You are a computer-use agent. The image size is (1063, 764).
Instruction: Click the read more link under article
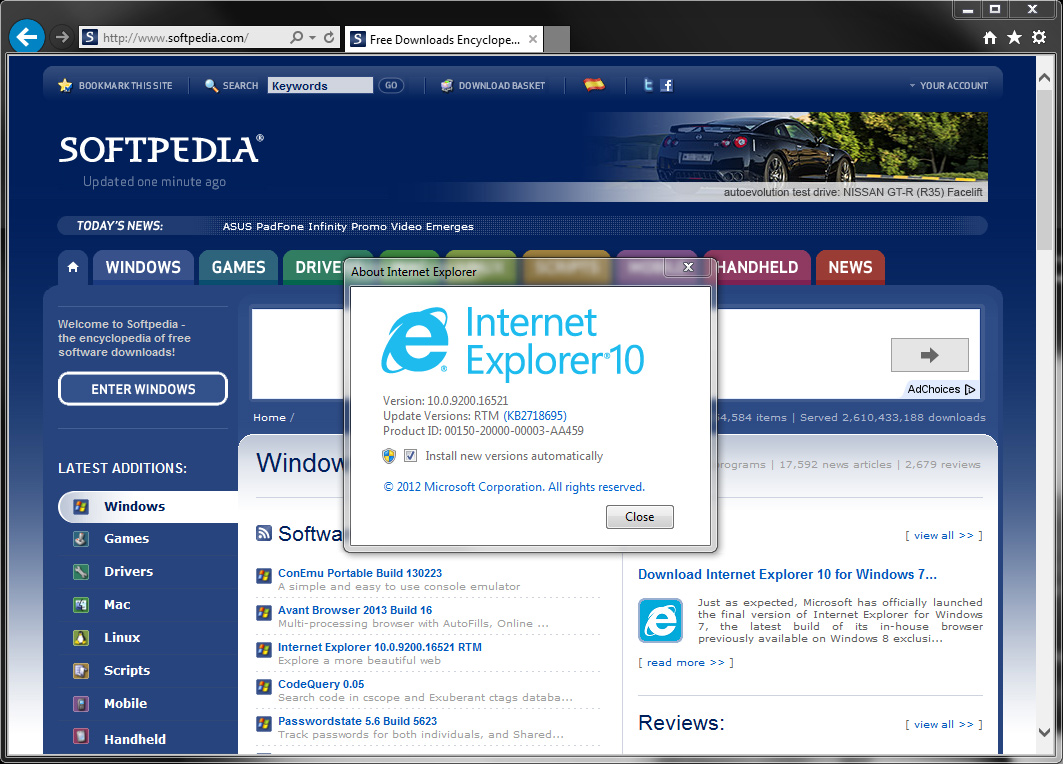[685, 662]
